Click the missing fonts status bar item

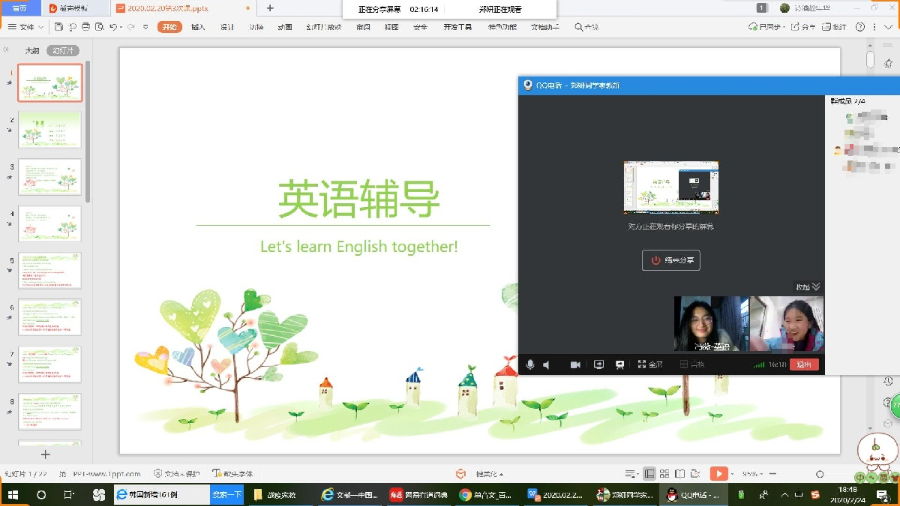pos(232,474)
